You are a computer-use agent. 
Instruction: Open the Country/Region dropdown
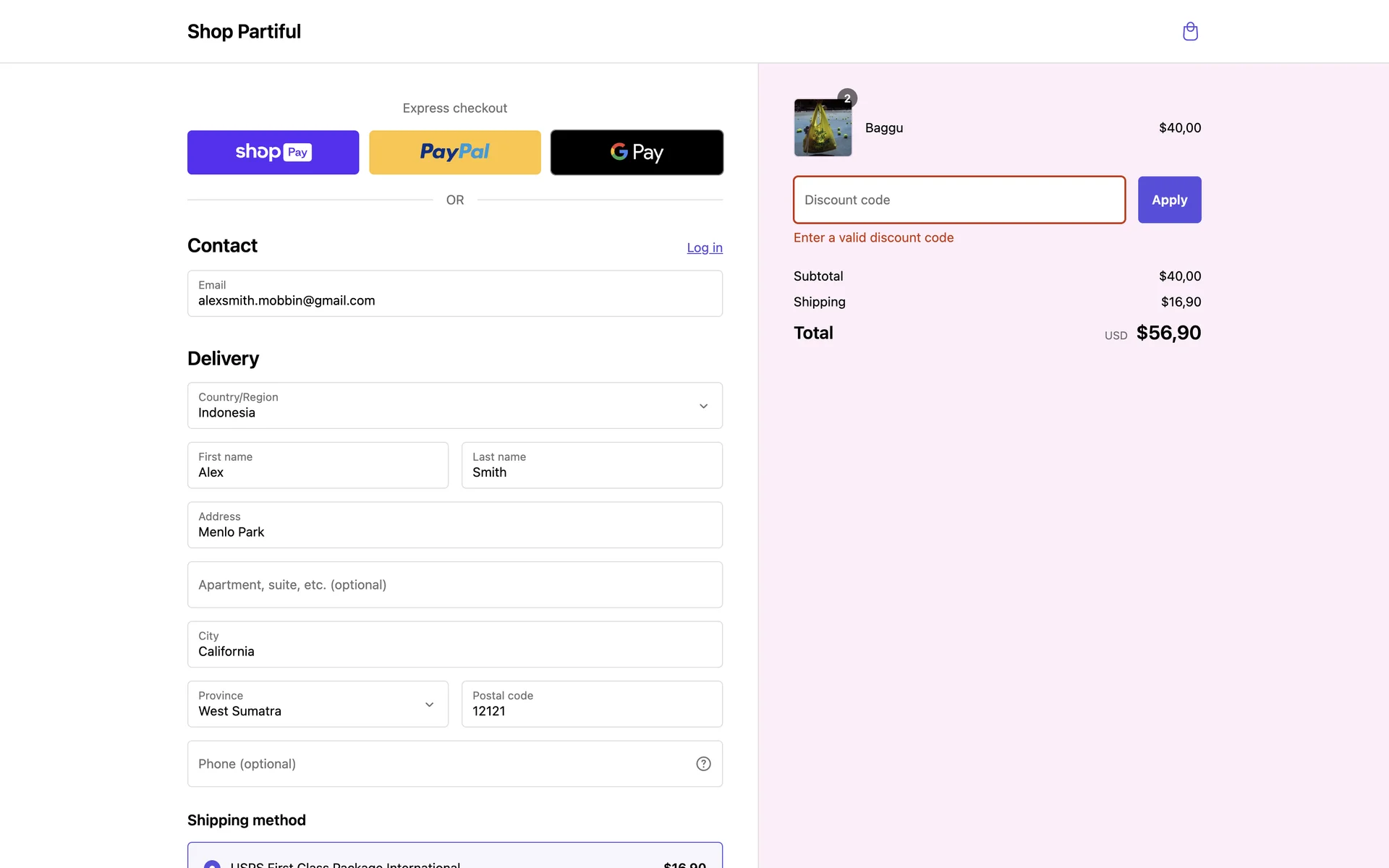tap(454, 406)
